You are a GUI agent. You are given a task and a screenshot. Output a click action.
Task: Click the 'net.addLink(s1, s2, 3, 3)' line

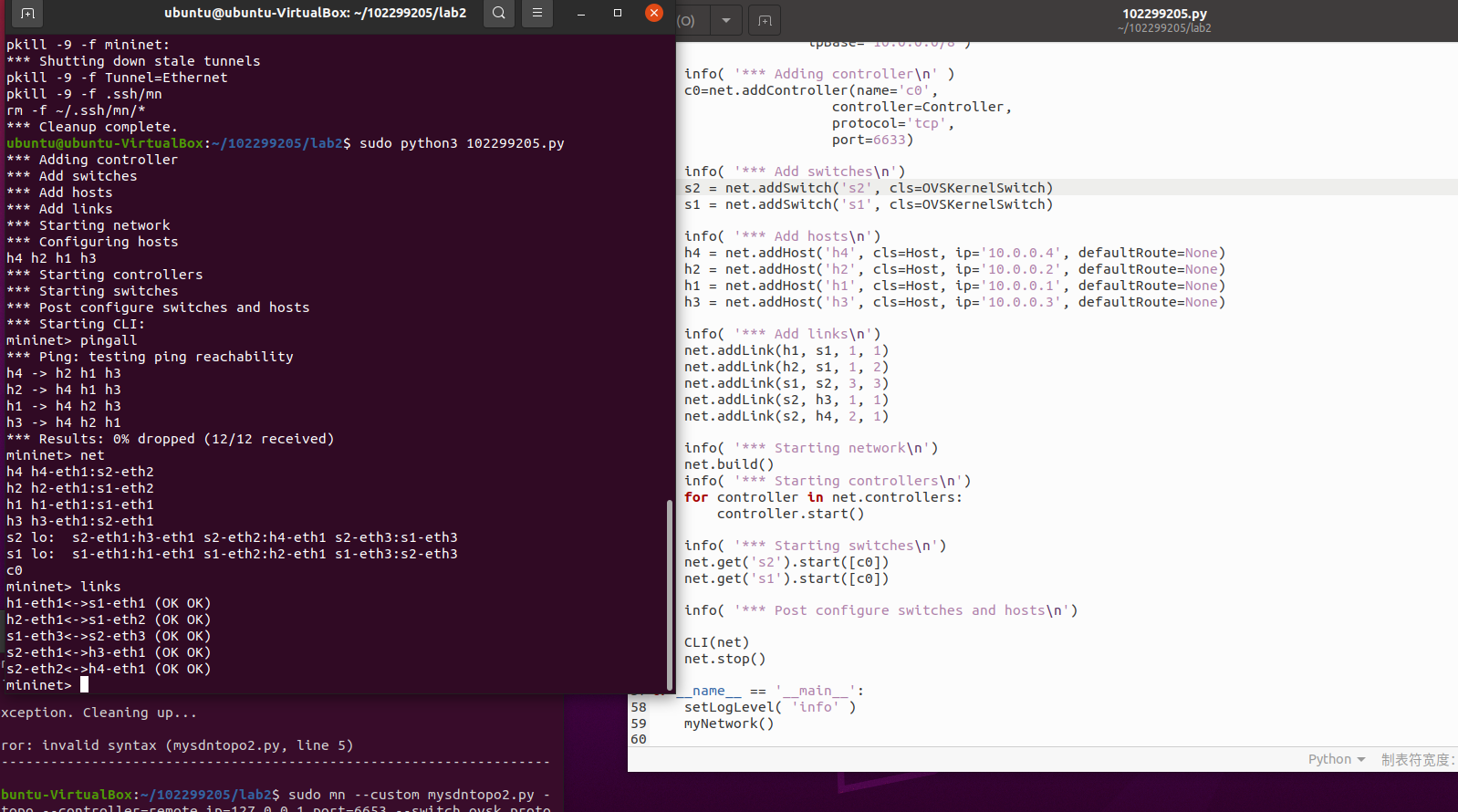point(786,383)
